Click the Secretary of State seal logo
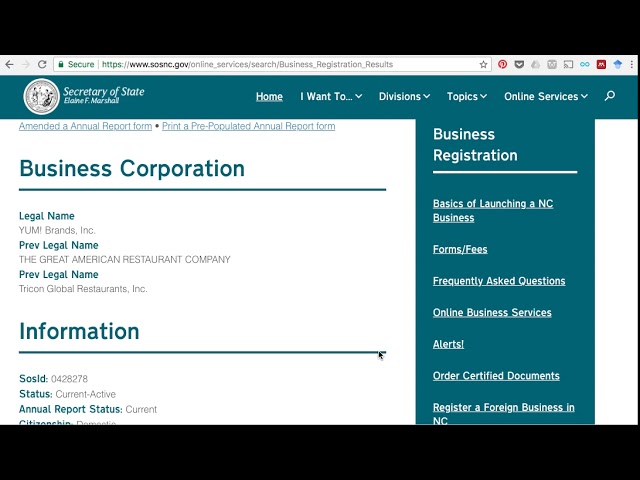This screenshot has height=480, width=640. tap(41, 96)
